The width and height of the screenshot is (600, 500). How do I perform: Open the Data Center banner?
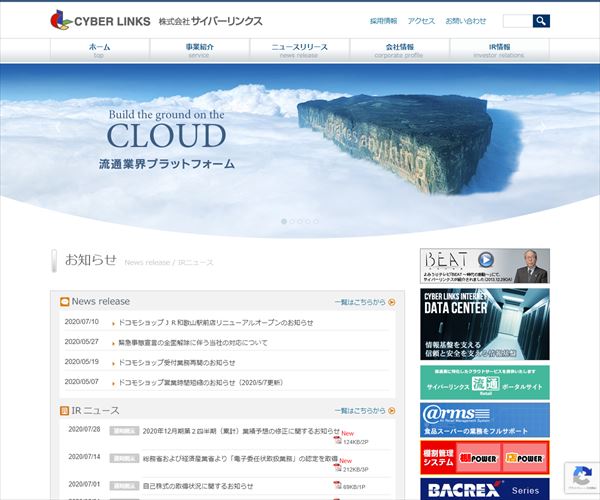click(484, 323)
